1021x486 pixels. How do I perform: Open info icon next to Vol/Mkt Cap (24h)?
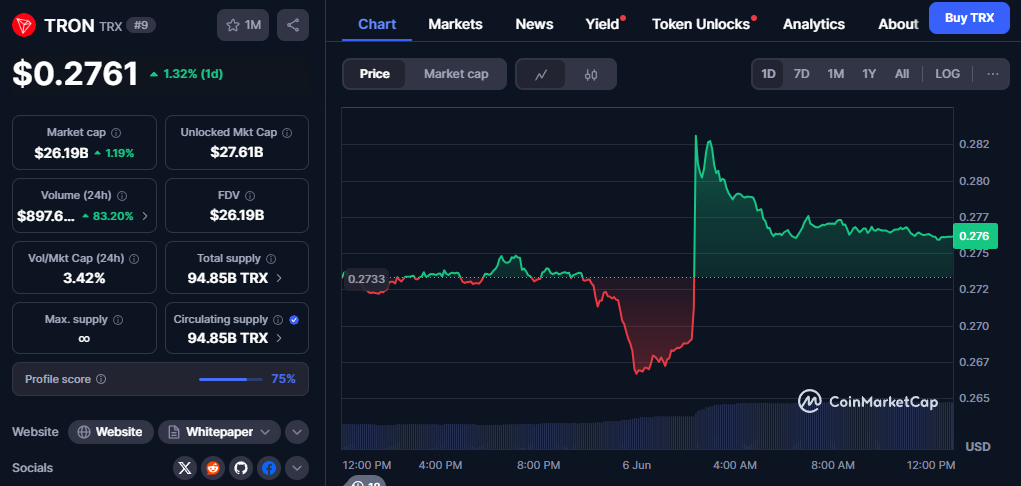pyautogui.click(x=134, y=259)
